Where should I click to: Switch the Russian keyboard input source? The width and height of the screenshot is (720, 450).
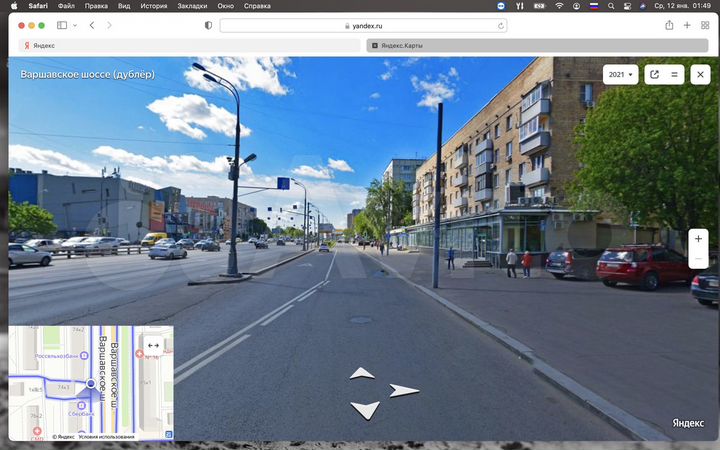tap(594, 6)
